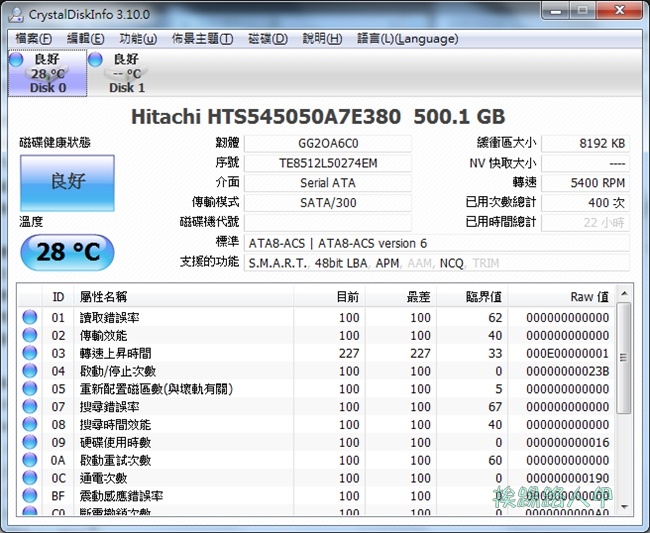Open the 編輯(E) menu
The height and width of the screenshot is (533, 650).
(85, 39)
